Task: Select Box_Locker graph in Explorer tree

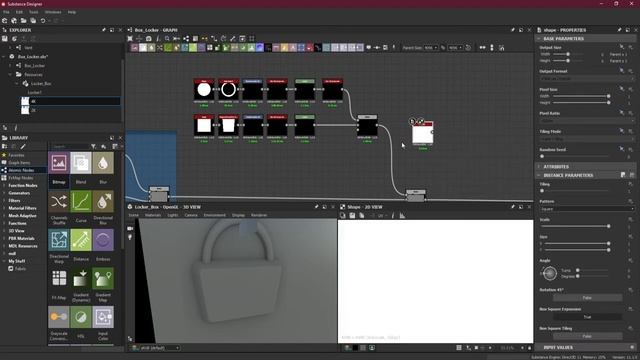Action: pos(34,65)
